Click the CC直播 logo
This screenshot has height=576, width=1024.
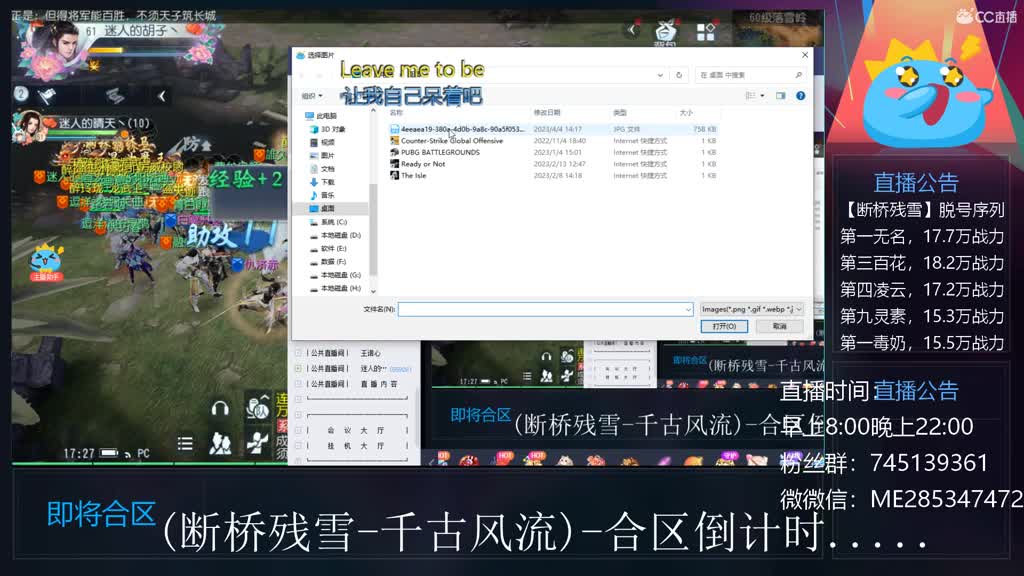coord(985,16)
